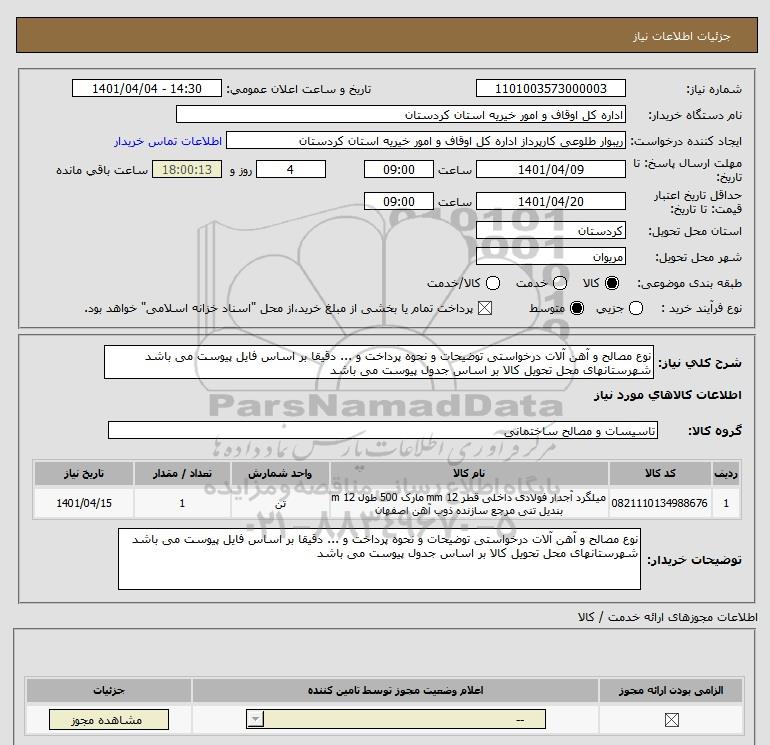Click the شماره نیاز number field
Image resolution: width=770 pixels, height=745 pixels.
[550, 88]
